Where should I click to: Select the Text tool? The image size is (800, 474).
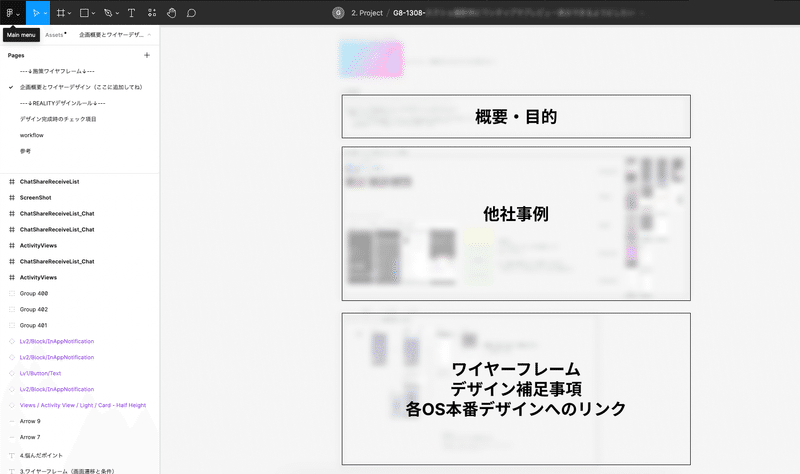131,13
